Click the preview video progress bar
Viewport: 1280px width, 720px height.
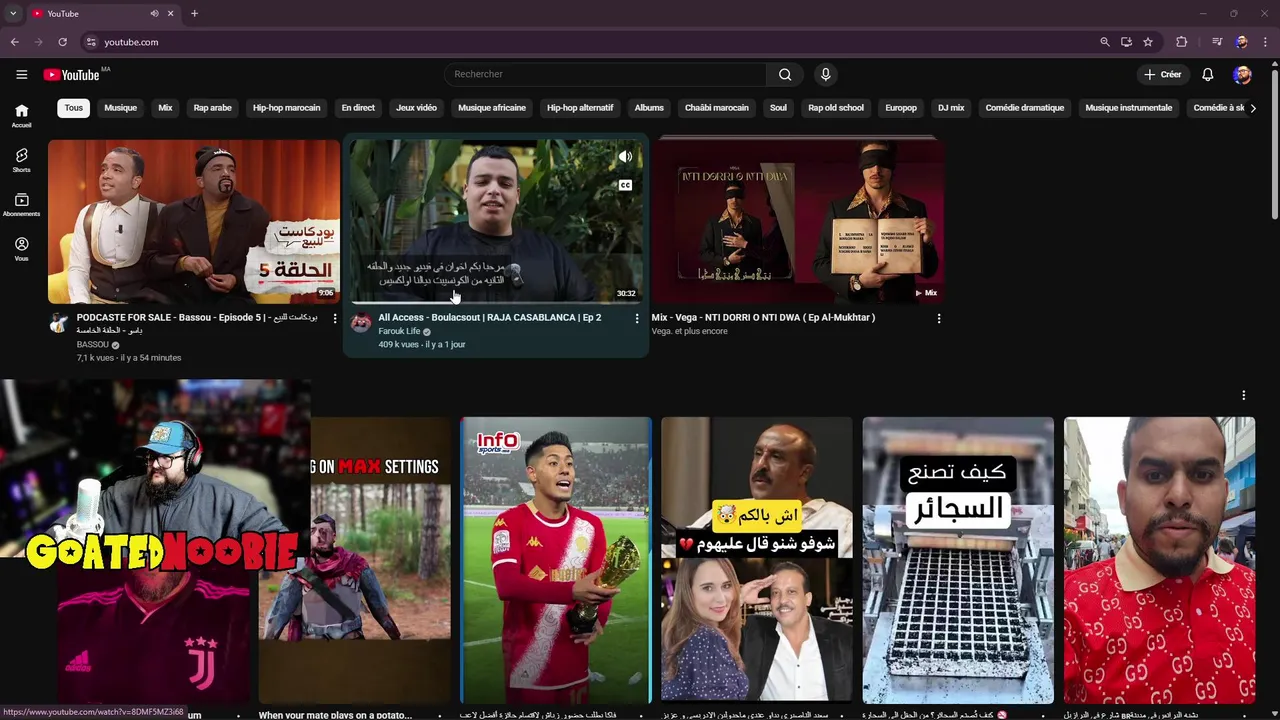click(x=496, y=301)
